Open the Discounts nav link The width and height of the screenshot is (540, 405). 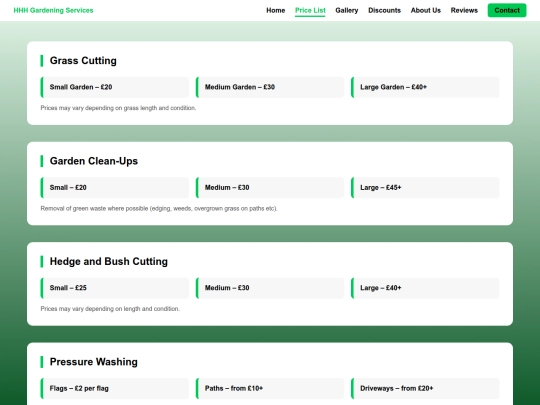coord(384,10)
